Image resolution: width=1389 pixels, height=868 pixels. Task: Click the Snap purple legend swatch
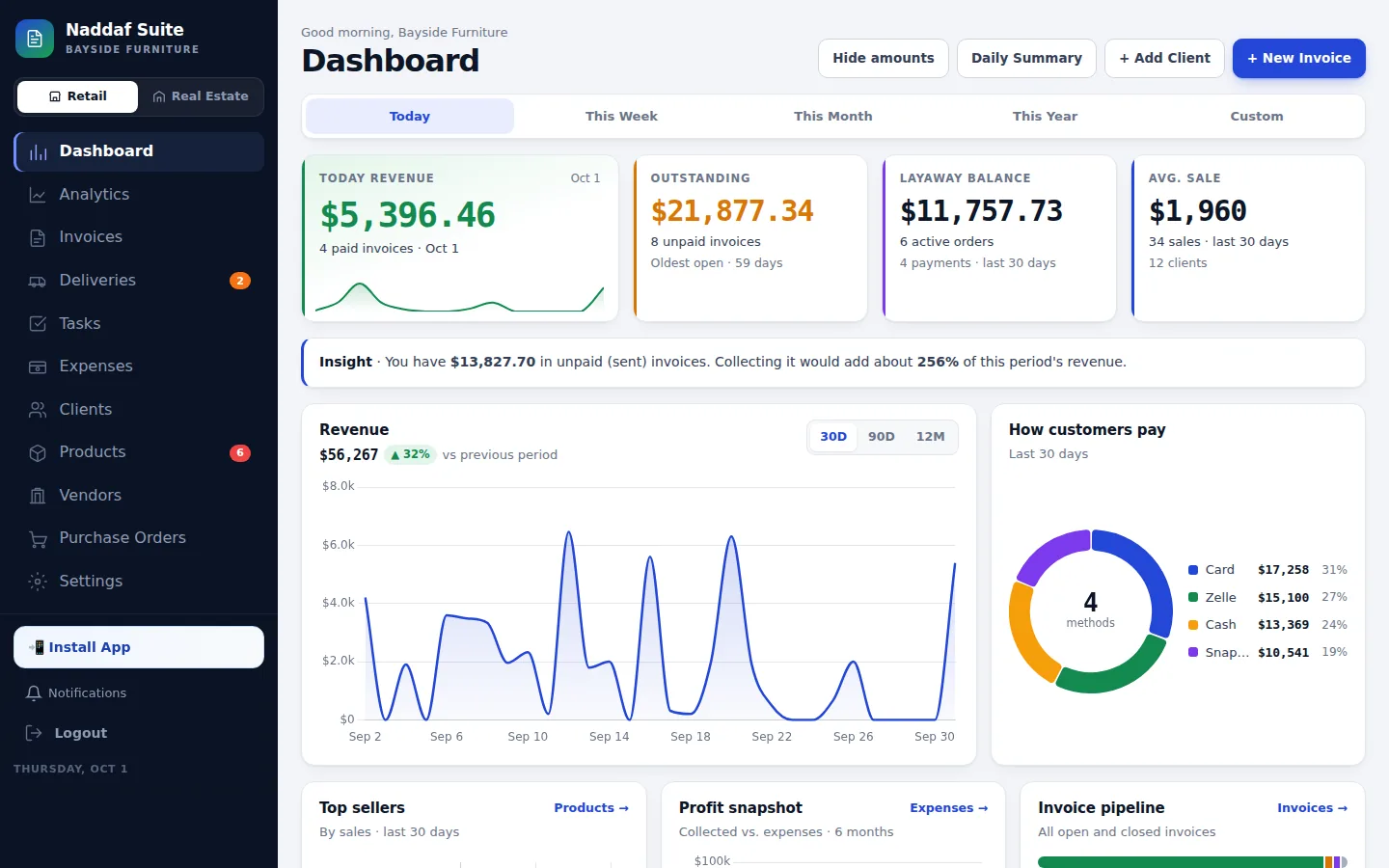[1193, 652]
